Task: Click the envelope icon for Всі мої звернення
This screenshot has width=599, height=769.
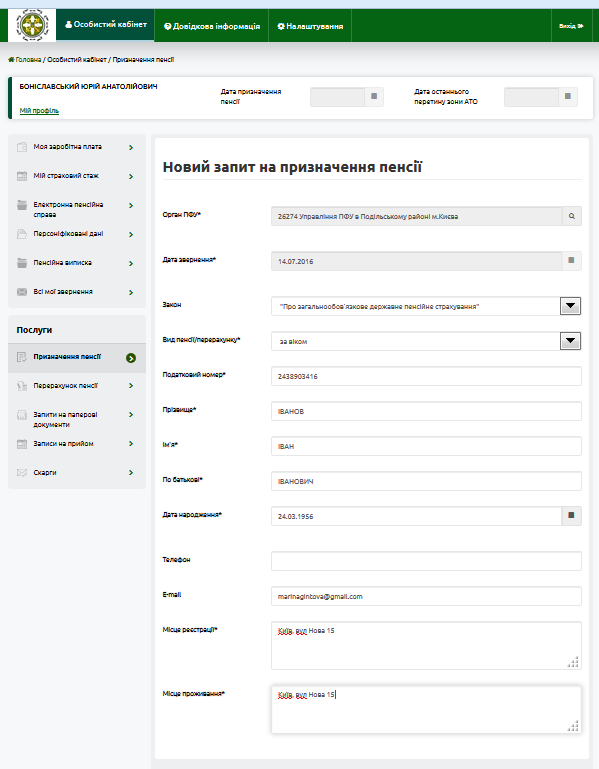Action: click(22, 292)
